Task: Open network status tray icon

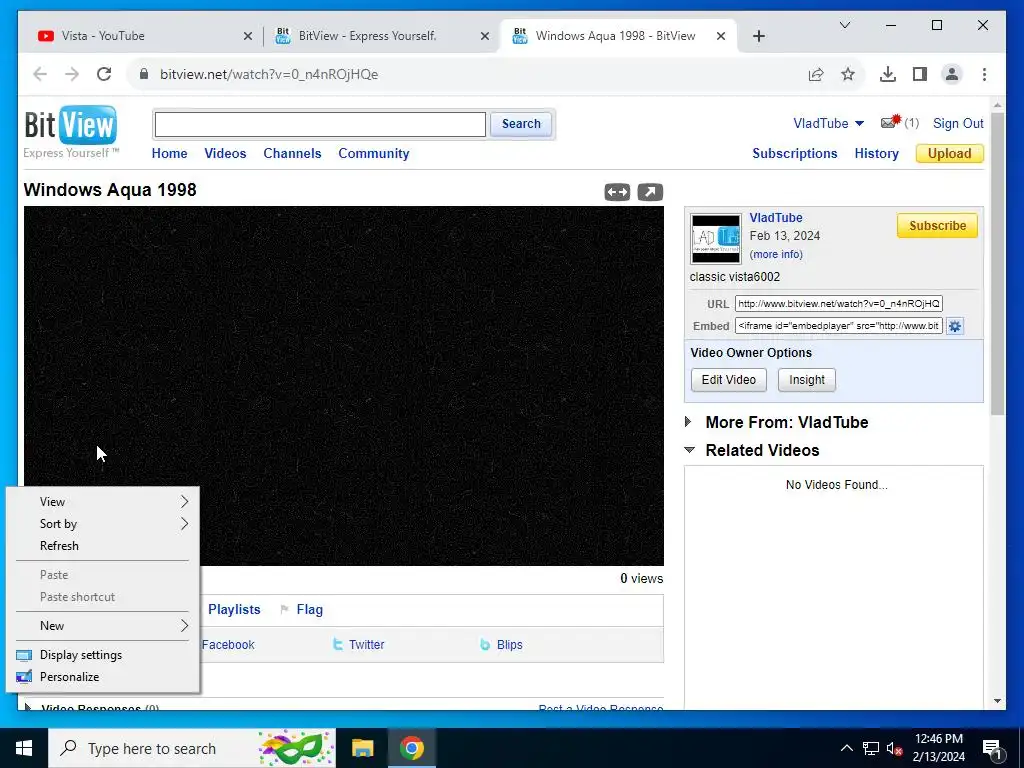Action: [871, 748]
